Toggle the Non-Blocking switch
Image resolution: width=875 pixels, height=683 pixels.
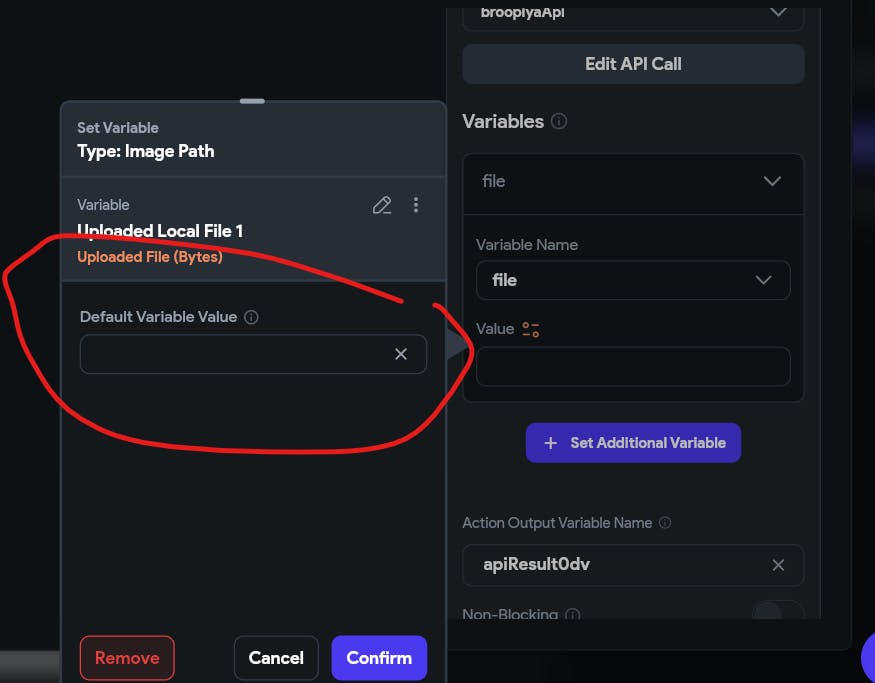tap(777, 612)
